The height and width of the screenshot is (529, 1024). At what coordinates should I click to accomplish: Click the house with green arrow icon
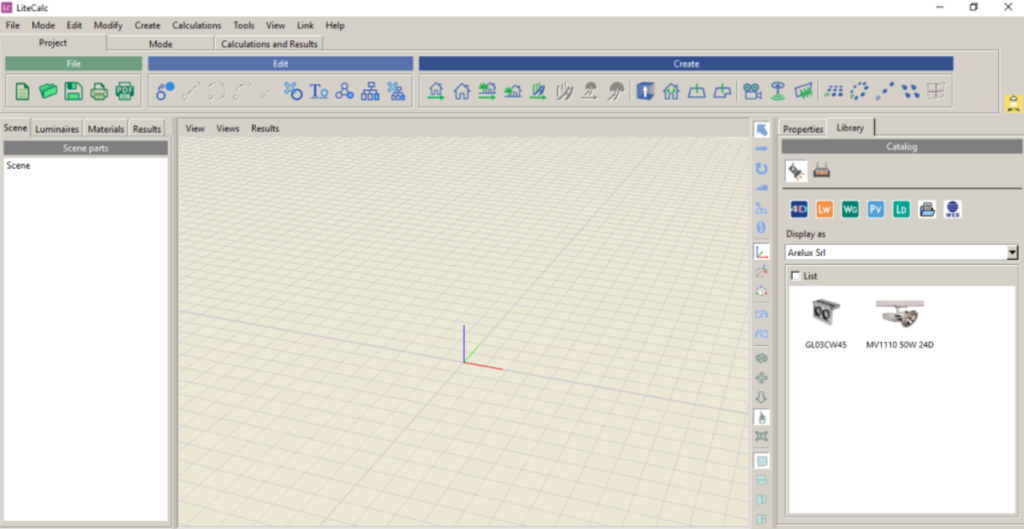[x=436, y=91]
